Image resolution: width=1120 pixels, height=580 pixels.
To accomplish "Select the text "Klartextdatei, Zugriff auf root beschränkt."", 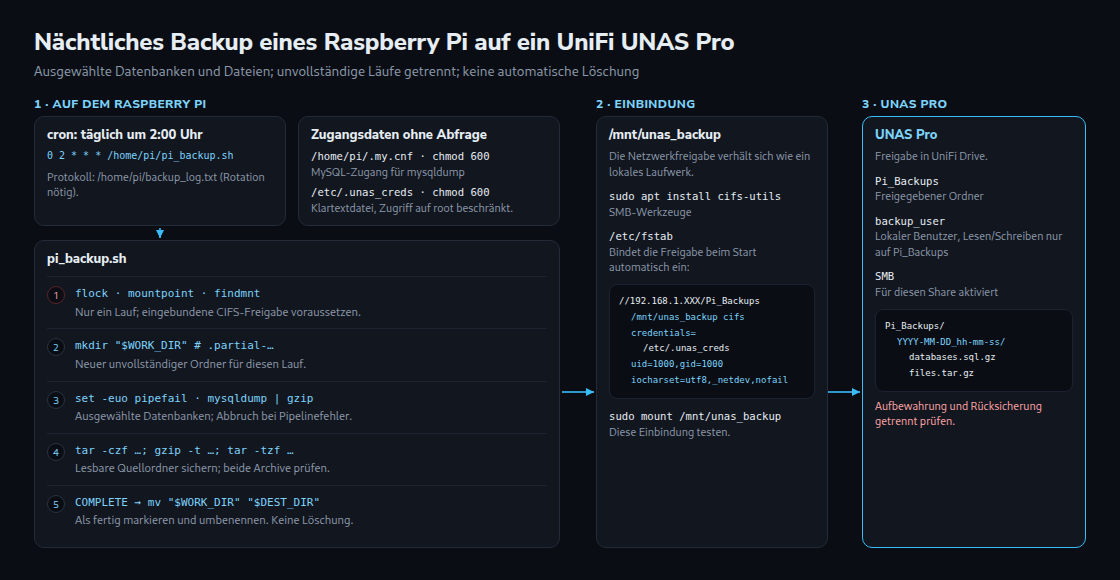I will pos(411,208).
